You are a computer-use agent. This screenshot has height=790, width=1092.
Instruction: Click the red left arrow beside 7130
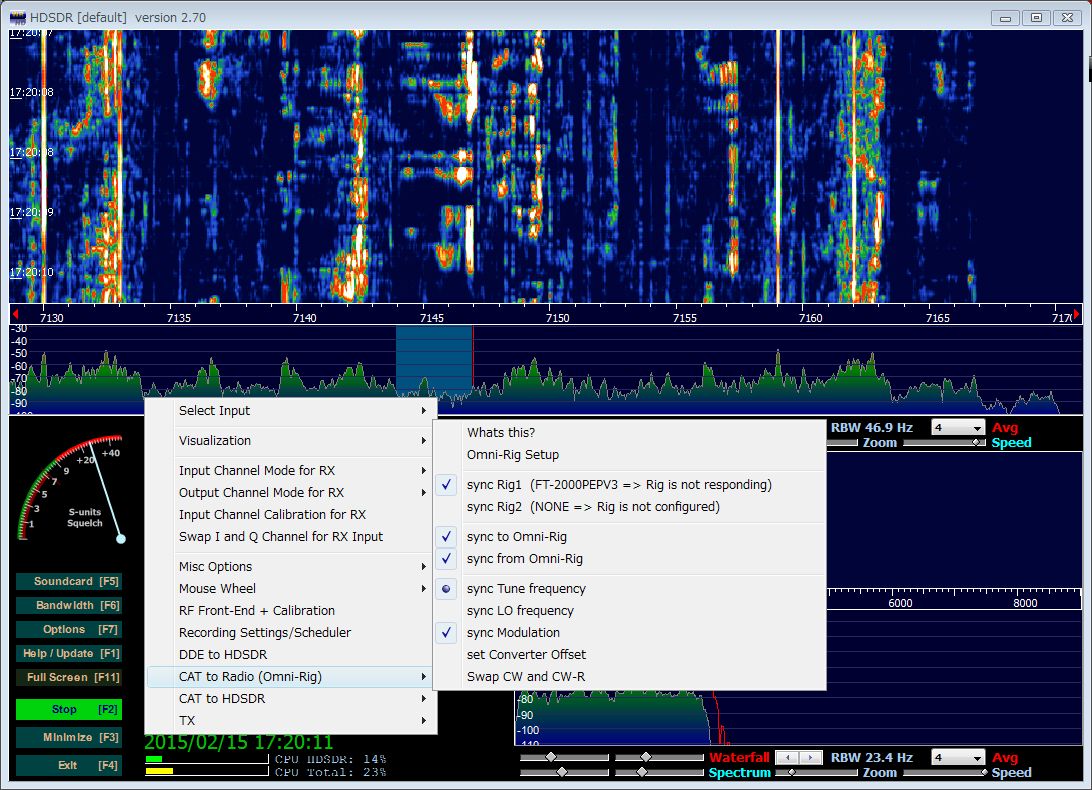15,314
